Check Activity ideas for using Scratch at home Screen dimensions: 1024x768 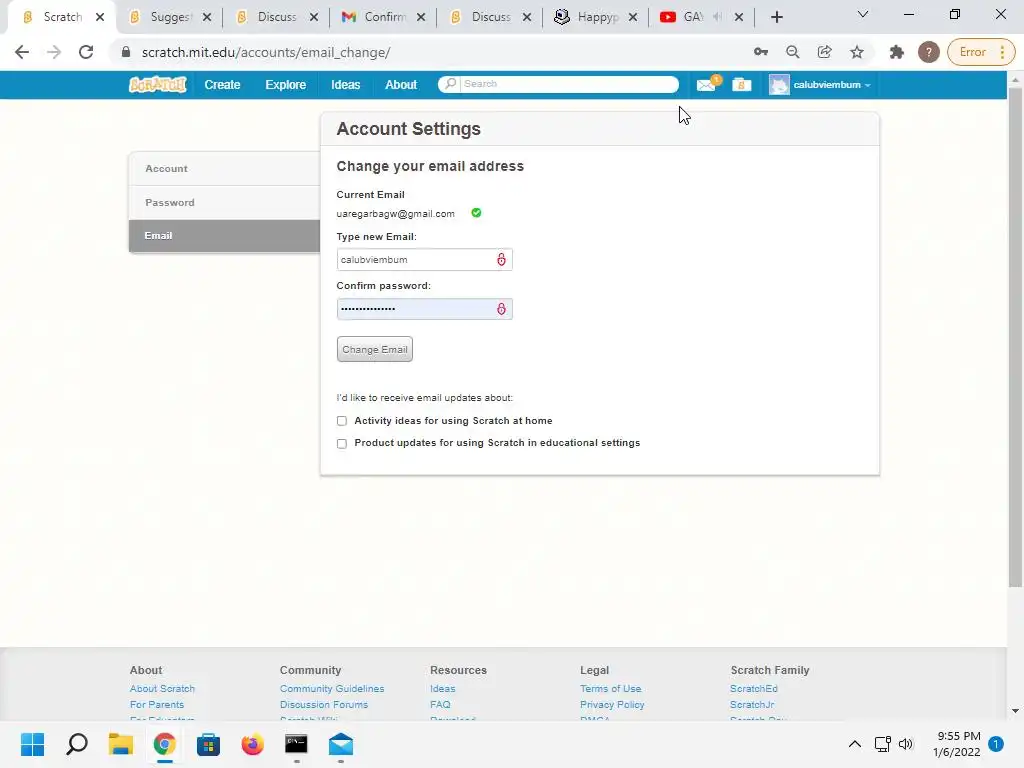pos(342,421)
